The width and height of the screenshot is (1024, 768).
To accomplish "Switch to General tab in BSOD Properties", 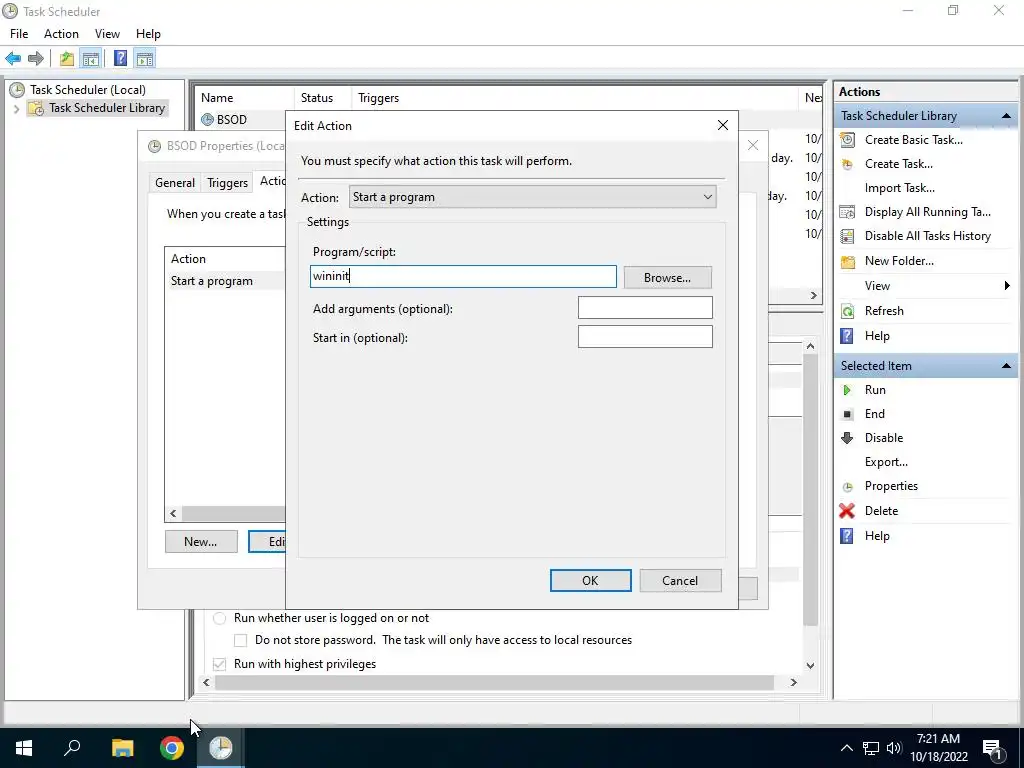I will (175, 183).
